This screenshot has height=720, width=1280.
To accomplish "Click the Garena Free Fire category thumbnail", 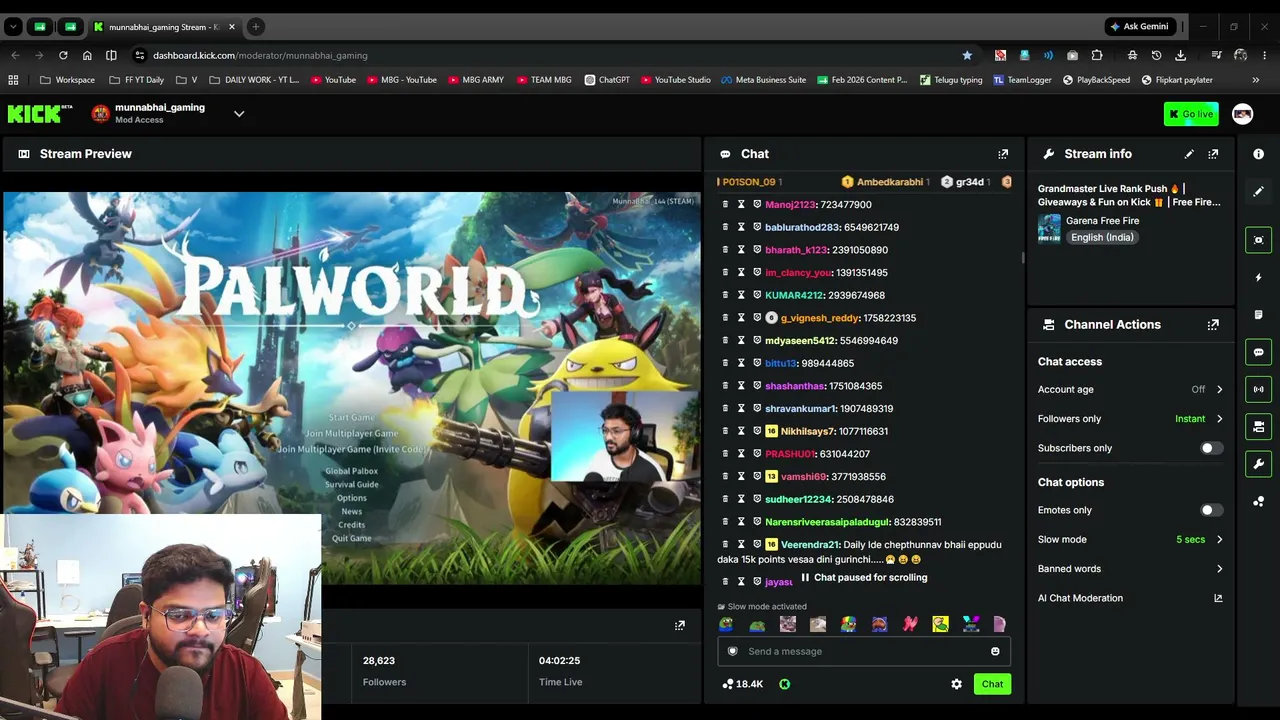I will click(1049, 229).
